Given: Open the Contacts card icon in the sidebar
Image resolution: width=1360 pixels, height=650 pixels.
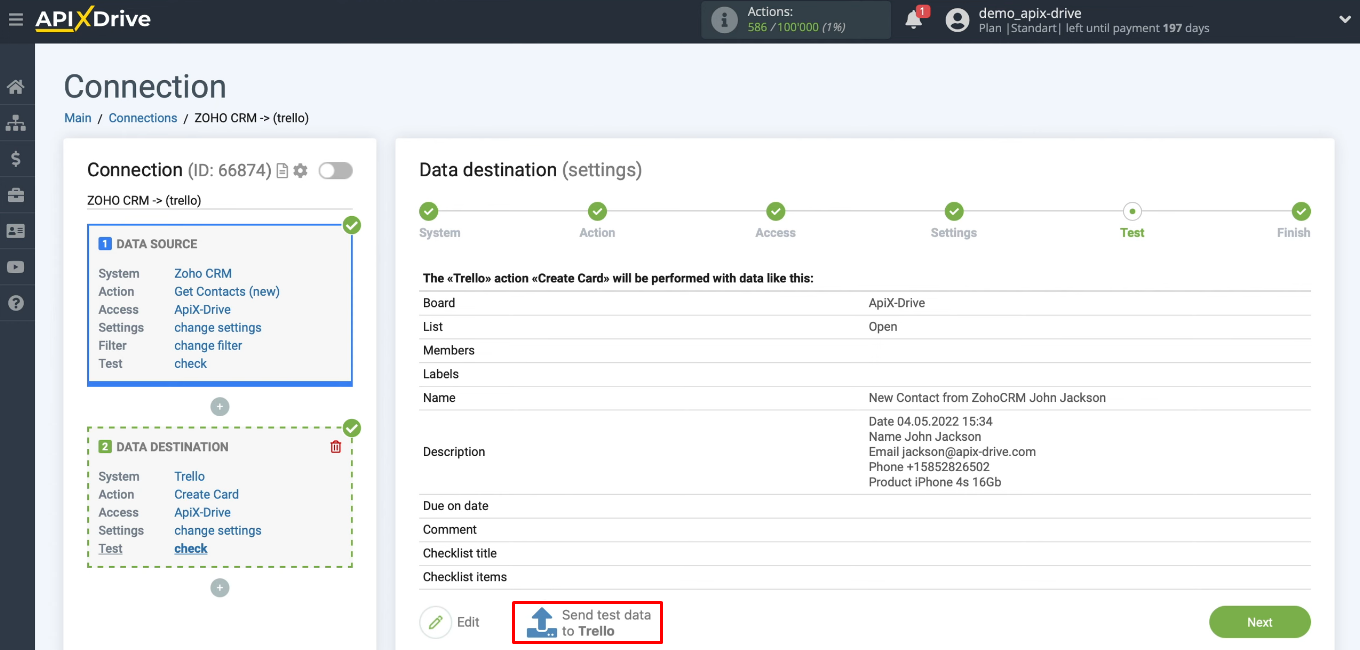Looking at the screenshot, I should coord(16,230).
